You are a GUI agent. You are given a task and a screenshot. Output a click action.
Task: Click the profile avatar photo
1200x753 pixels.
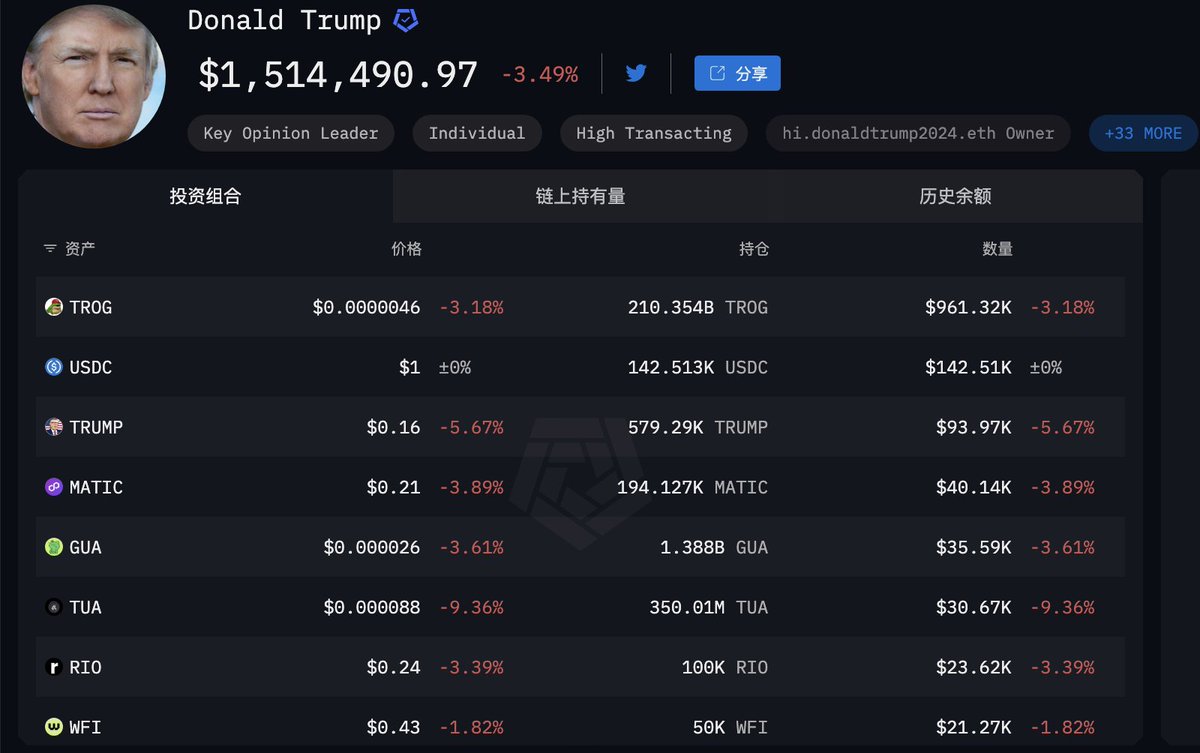93,75
